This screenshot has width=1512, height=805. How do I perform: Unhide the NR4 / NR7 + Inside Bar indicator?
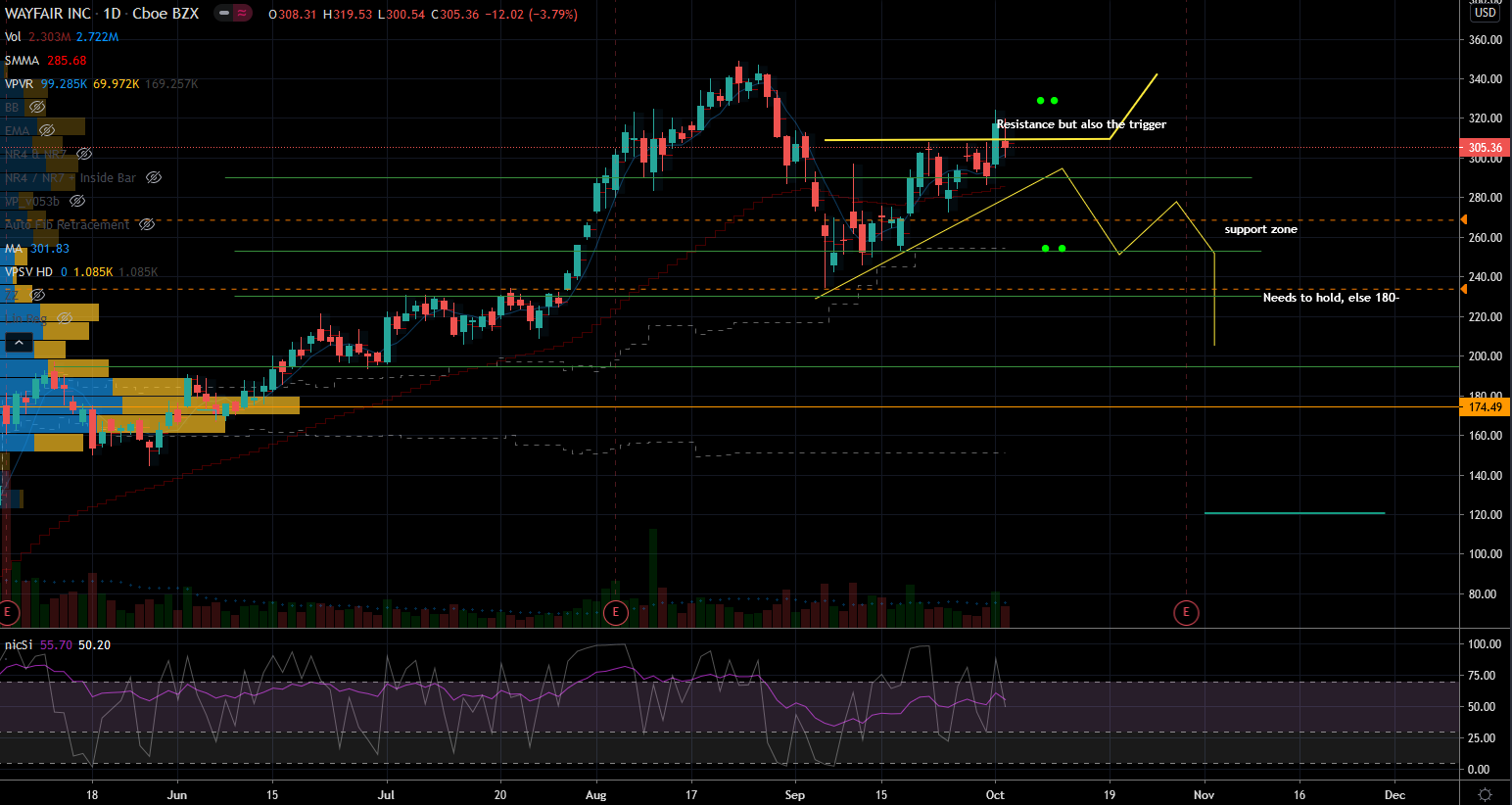pyautogui.click(x=154, y=177)
